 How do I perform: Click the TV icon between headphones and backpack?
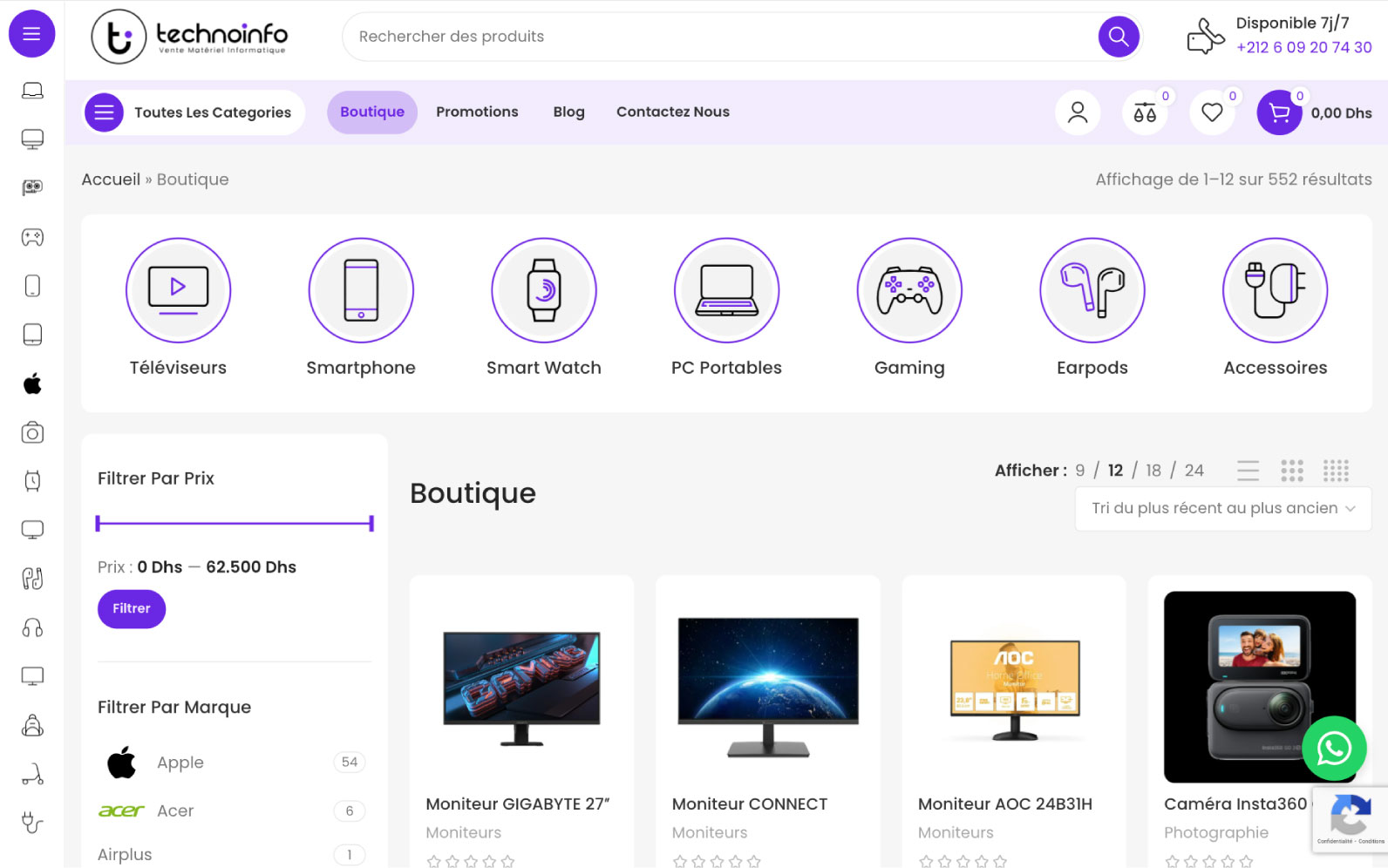pyautogui.click(x=32, y=676)
